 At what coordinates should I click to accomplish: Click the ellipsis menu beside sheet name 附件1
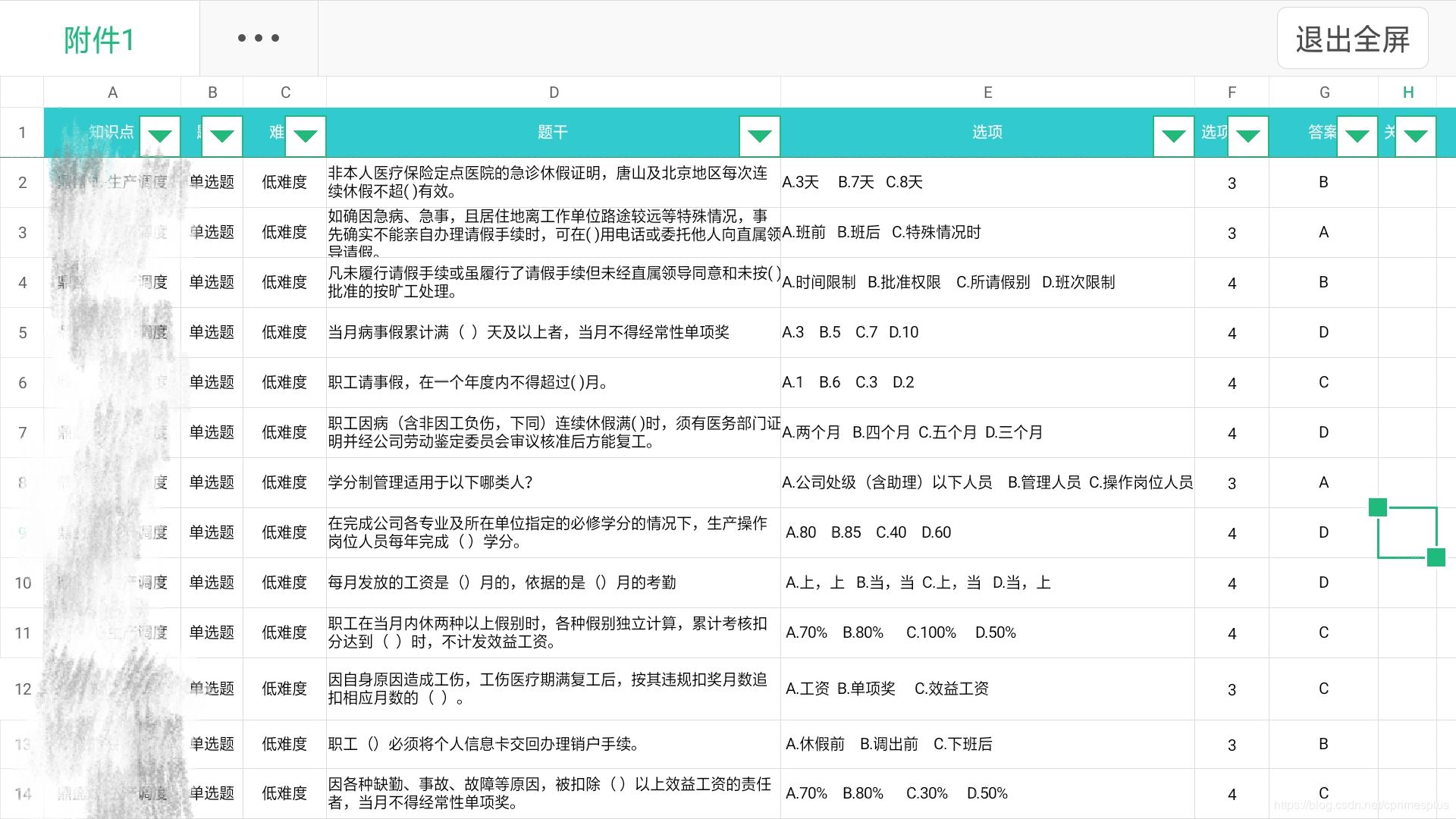point(258,37)
